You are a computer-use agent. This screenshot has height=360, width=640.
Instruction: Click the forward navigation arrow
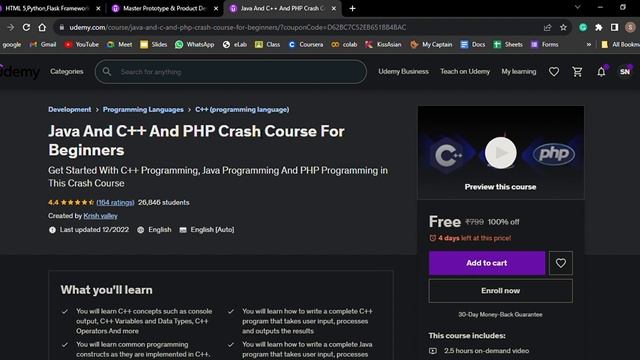11,27
